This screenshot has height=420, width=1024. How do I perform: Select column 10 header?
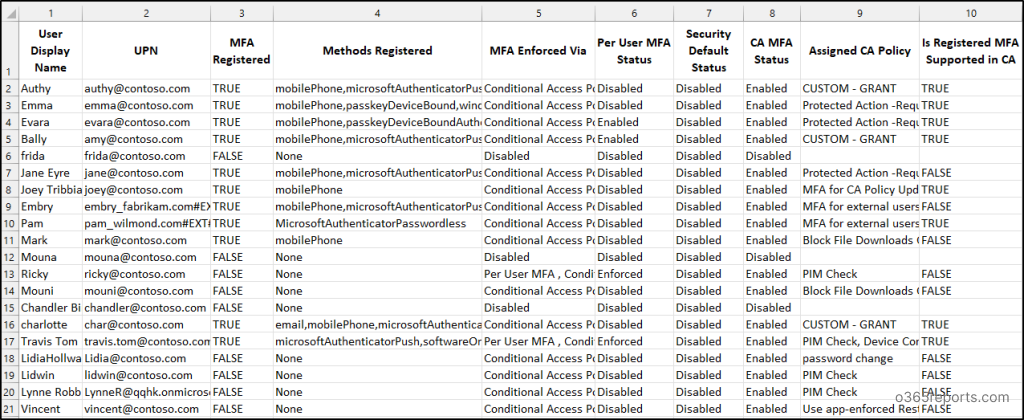tap(970, 12)
